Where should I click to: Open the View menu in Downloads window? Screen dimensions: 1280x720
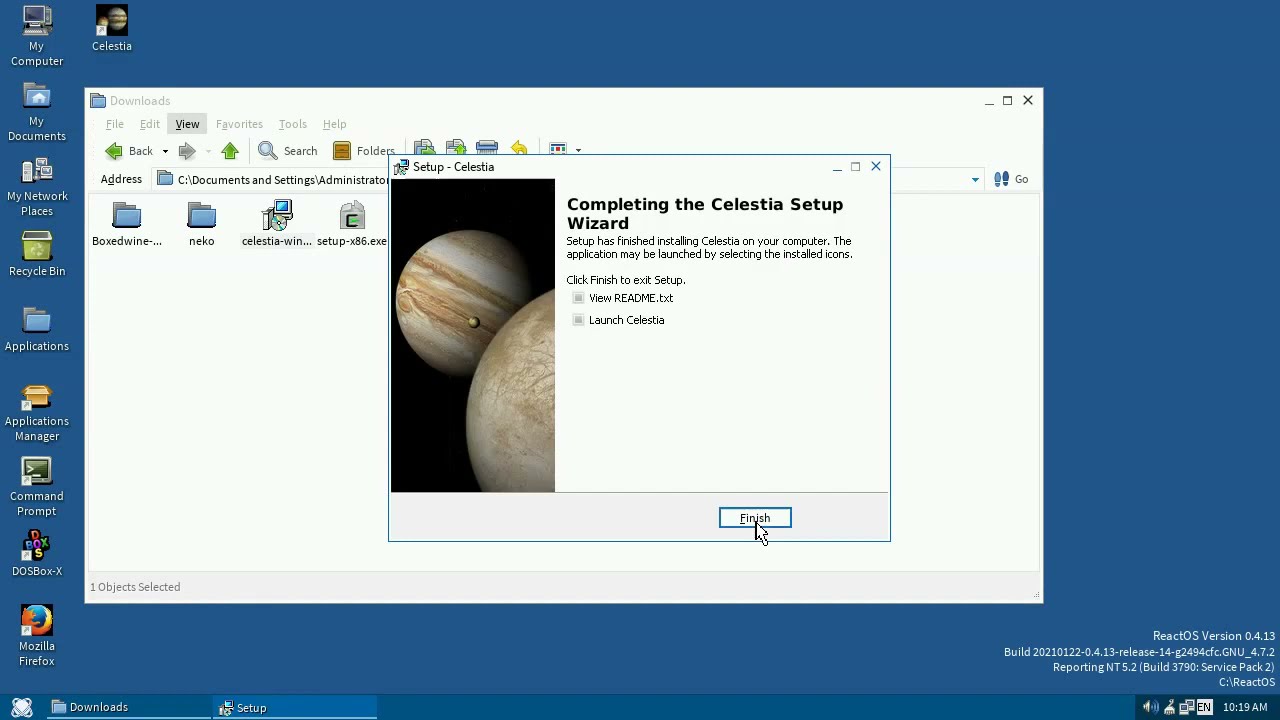(187, 124)
